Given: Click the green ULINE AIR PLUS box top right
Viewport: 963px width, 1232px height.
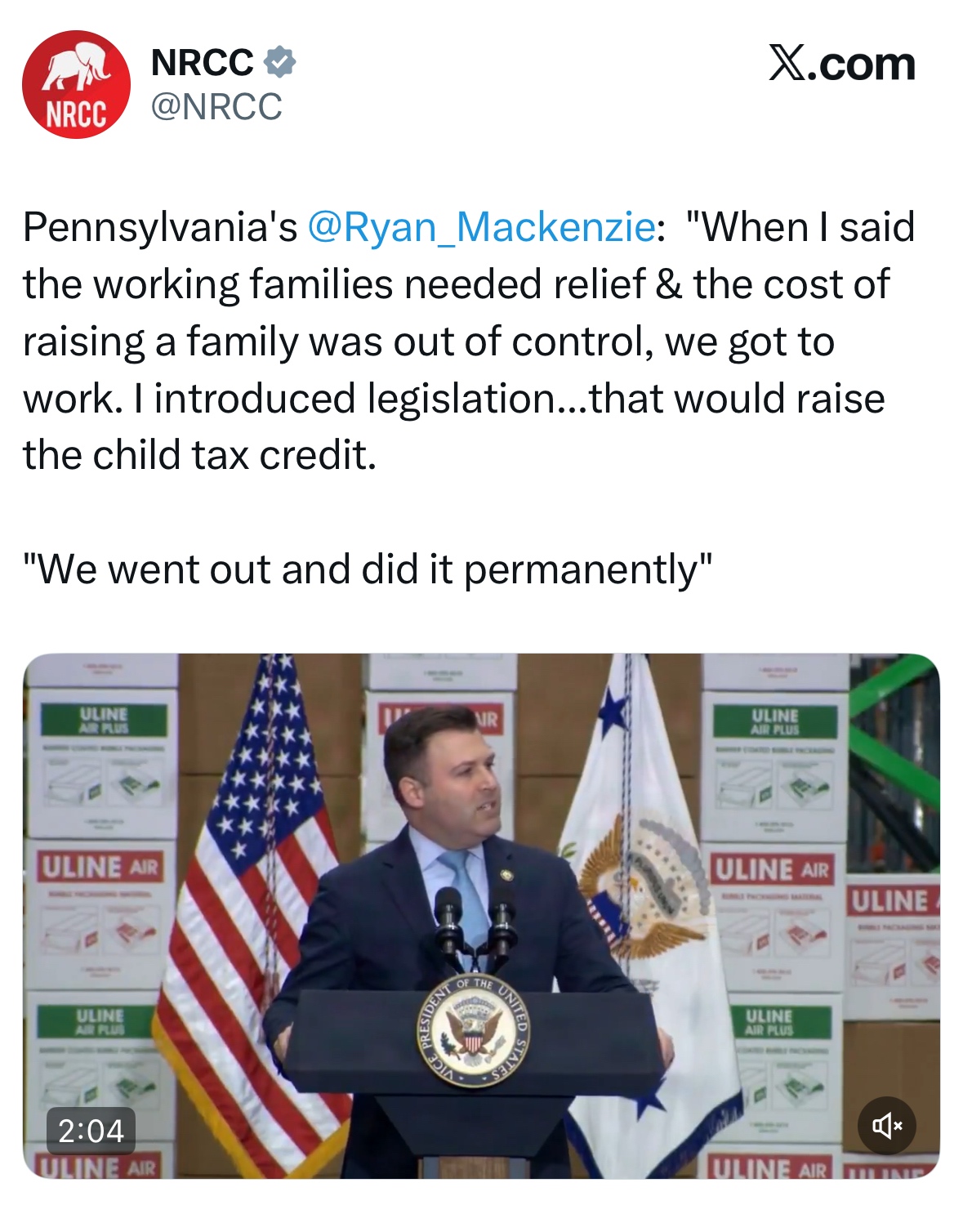Looking at the screenshot, I should coord(774,722).
